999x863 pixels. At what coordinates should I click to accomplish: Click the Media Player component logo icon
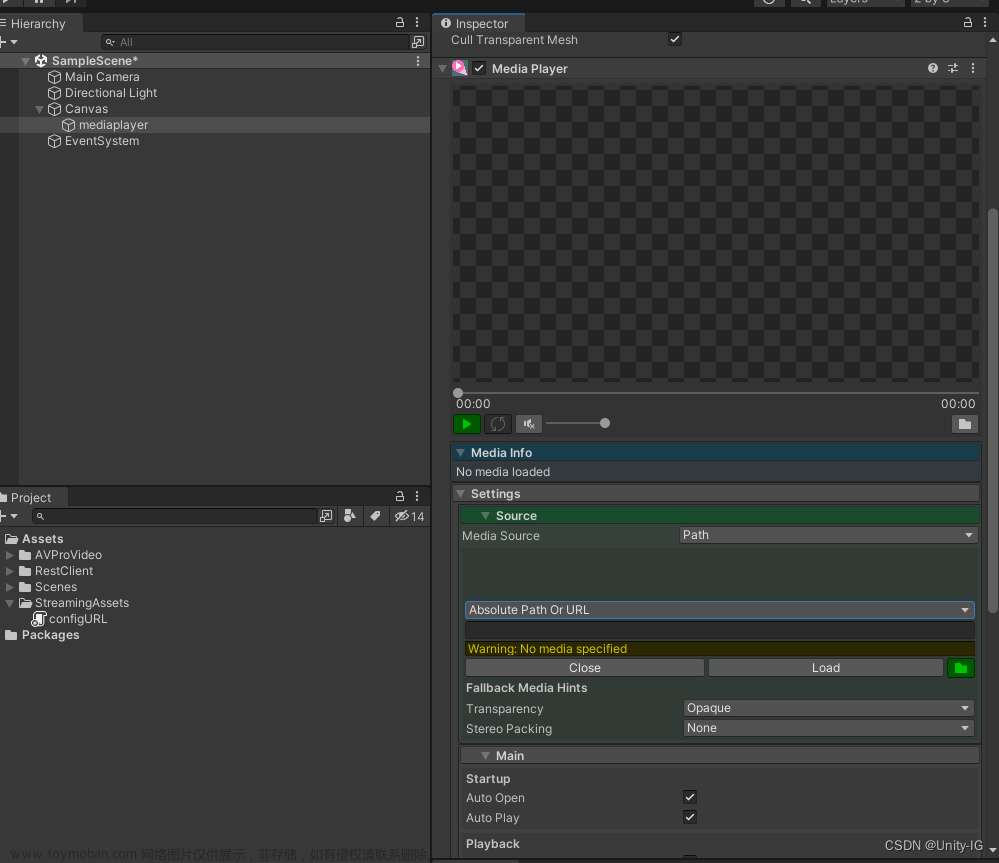coord(459,68)
